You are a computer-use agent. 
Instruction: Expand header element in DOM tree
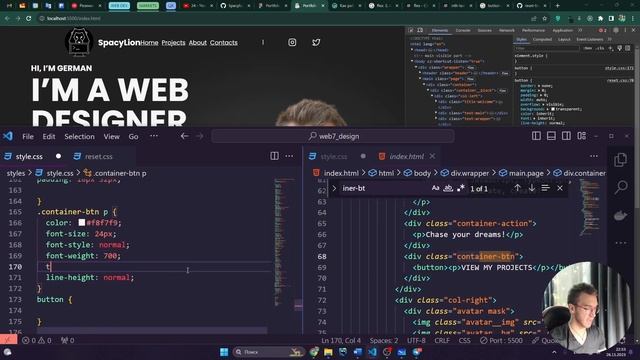coord(420,73)
